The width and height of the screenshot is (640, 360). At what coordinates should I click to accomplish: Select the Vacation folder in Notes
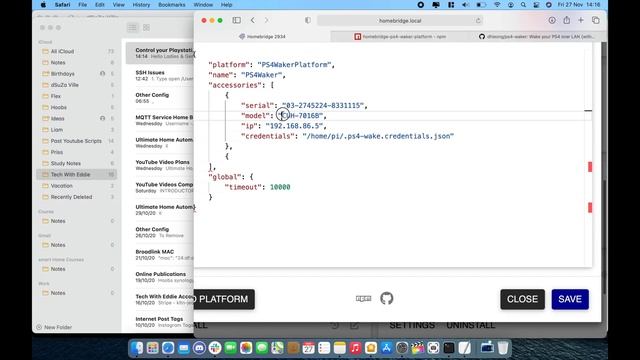pos(77,186)
